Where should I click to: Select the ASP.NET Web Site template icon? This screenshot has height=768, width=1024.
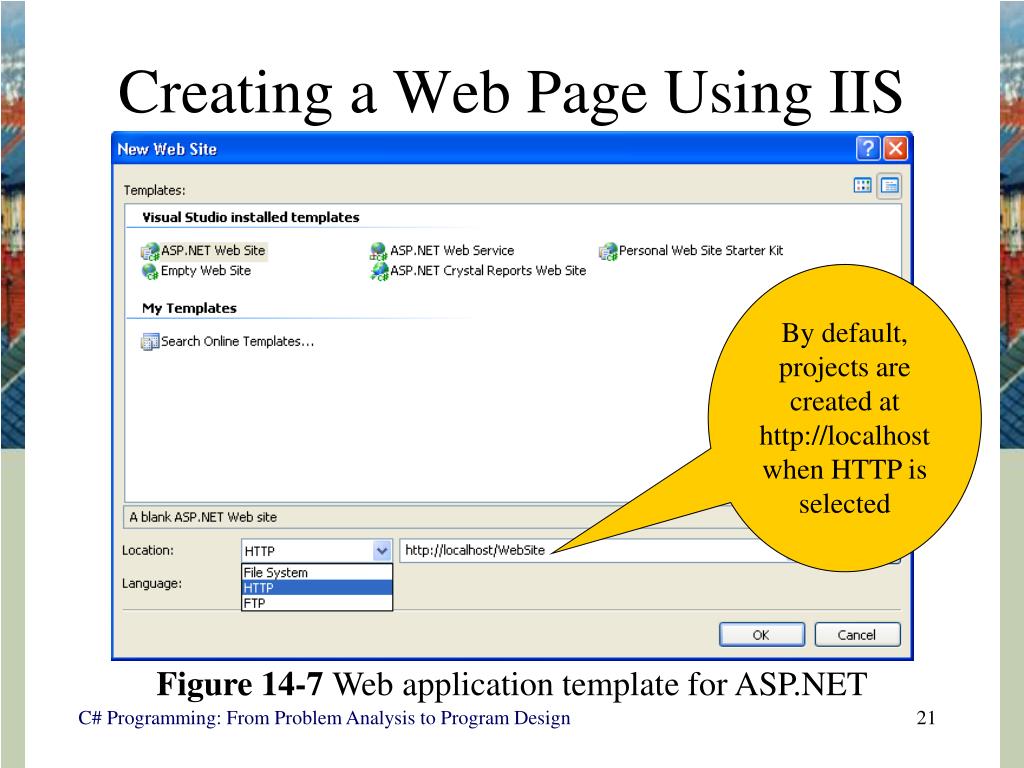[x=150, y=251]
